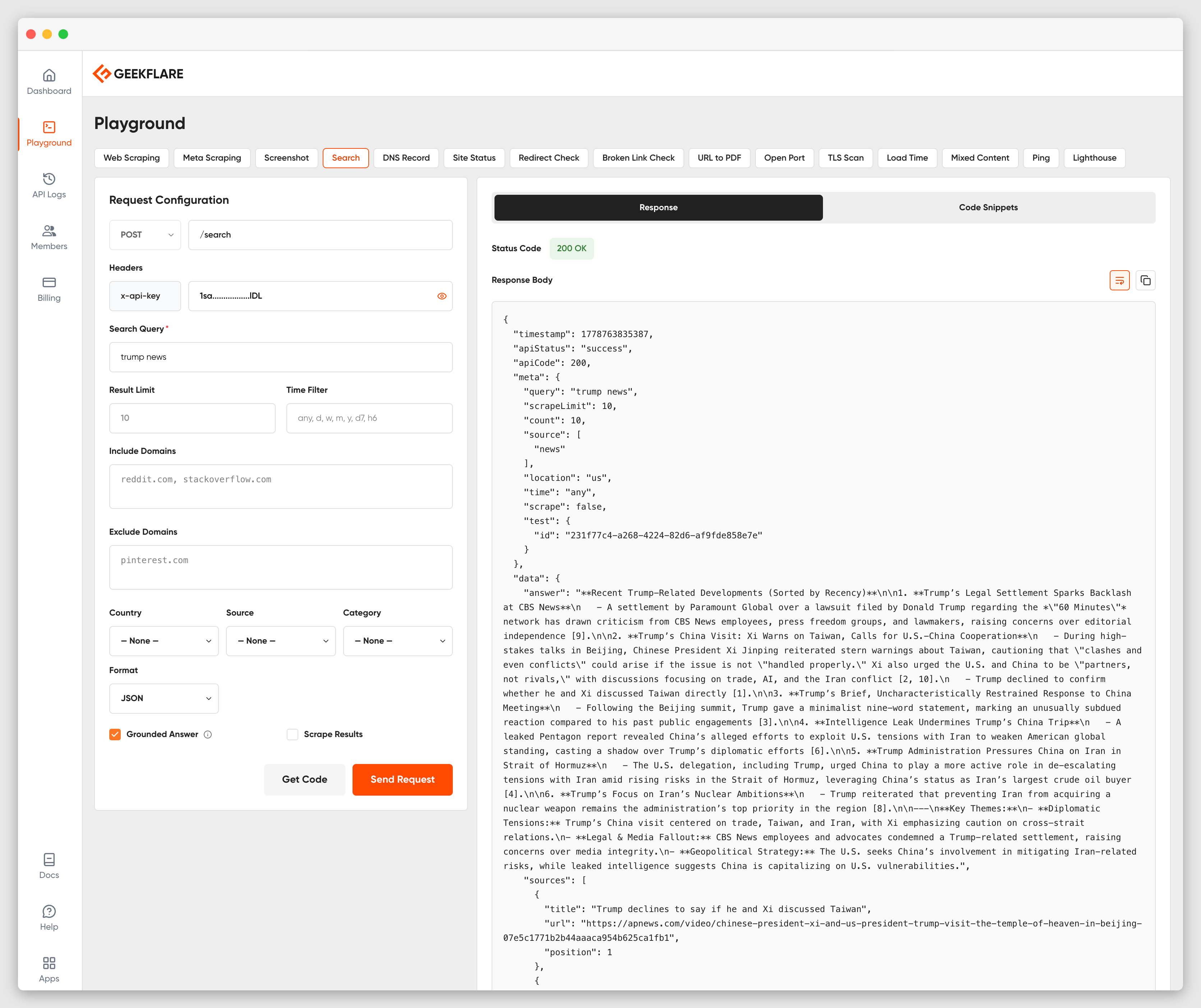This screenshot has height=1008, width=1201.
Task: Switch to the Screenshot tab
Action: 286,158
